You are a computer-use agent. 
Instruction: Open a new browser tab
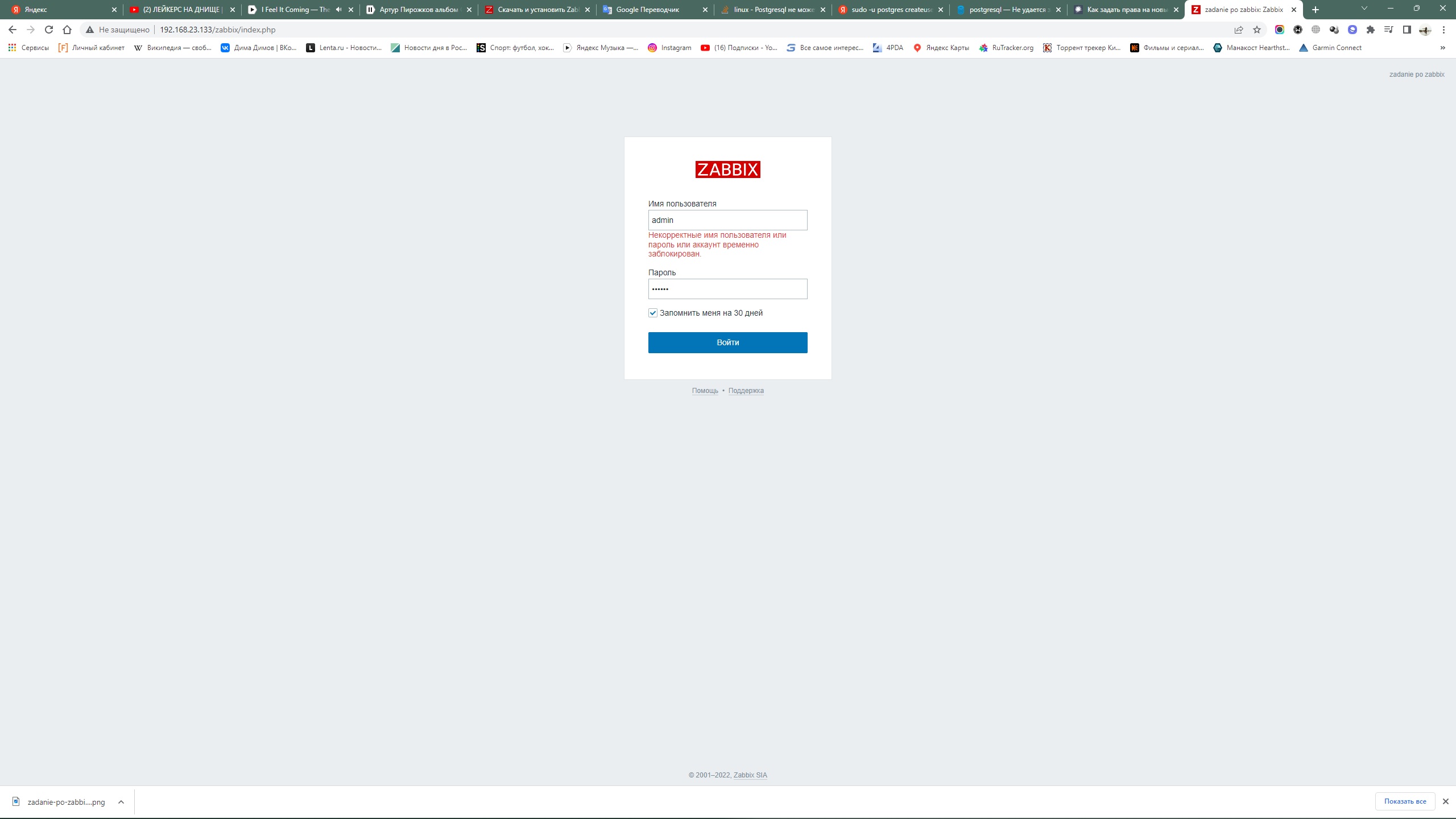(x=1315, y=10)
